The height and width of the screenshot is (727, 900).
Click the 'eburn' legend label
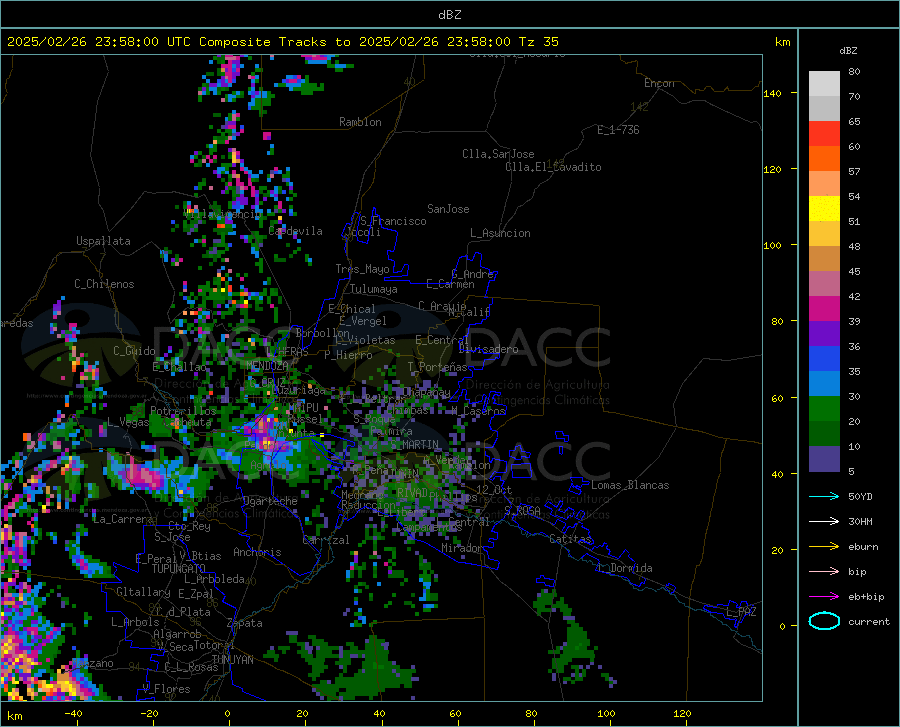point(863,547)
